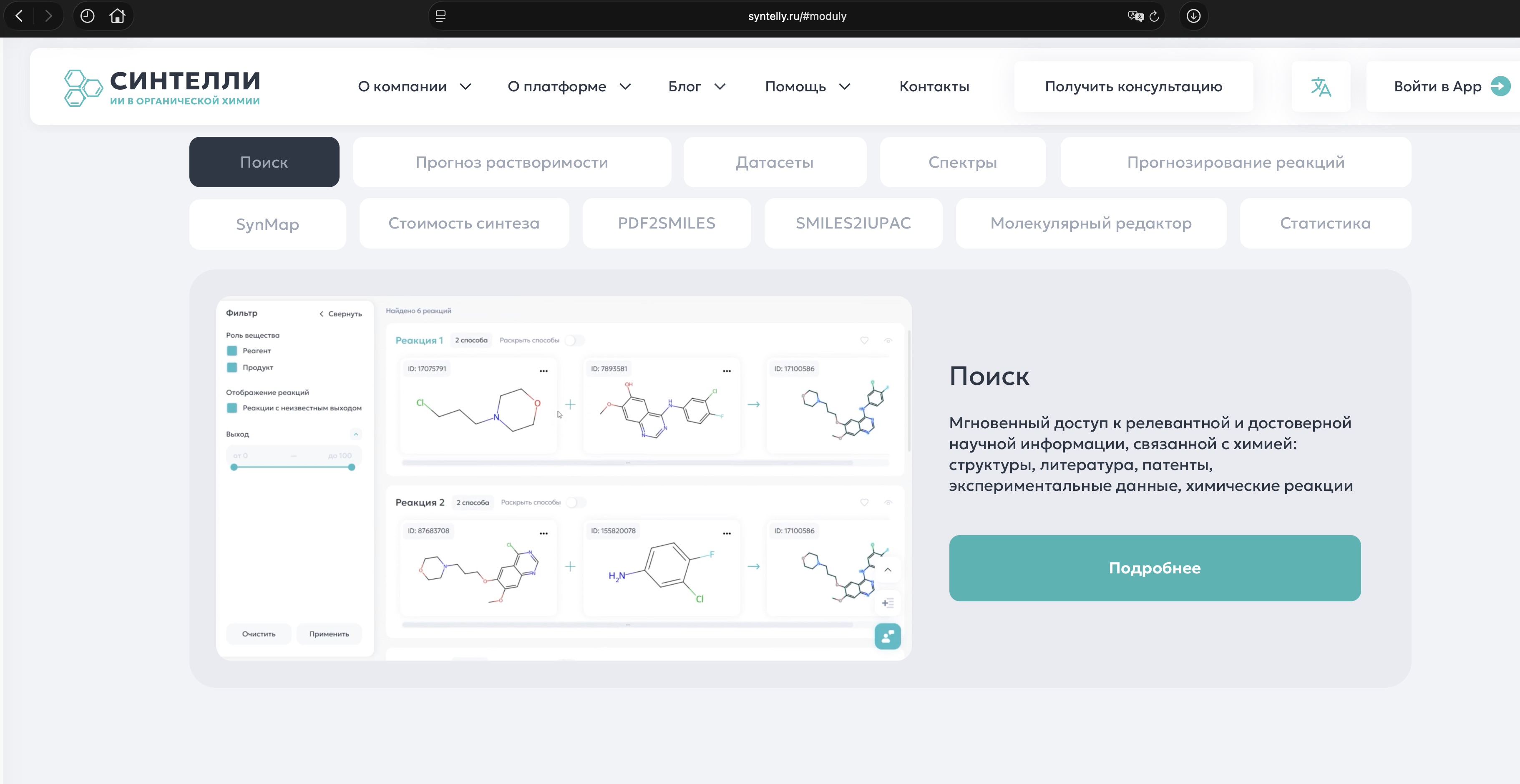This screenshot has width=1520, height=784.
Task: Open browser history clock icon
Action: tap(87, 16)
